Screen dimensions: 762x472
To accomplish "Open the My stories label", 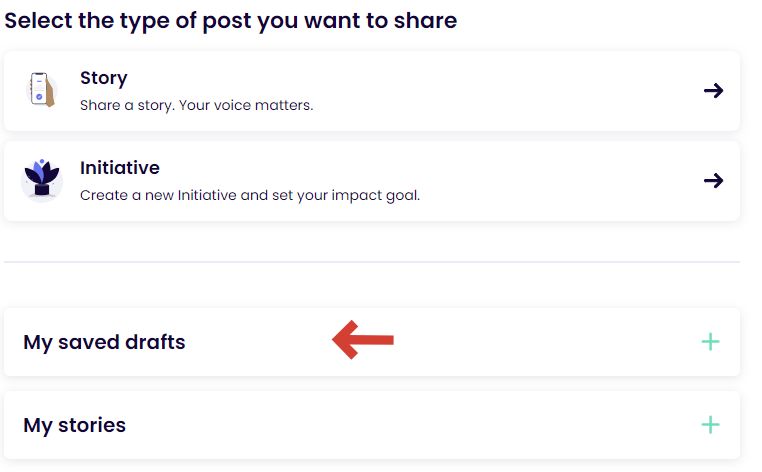I will (75, 425).
